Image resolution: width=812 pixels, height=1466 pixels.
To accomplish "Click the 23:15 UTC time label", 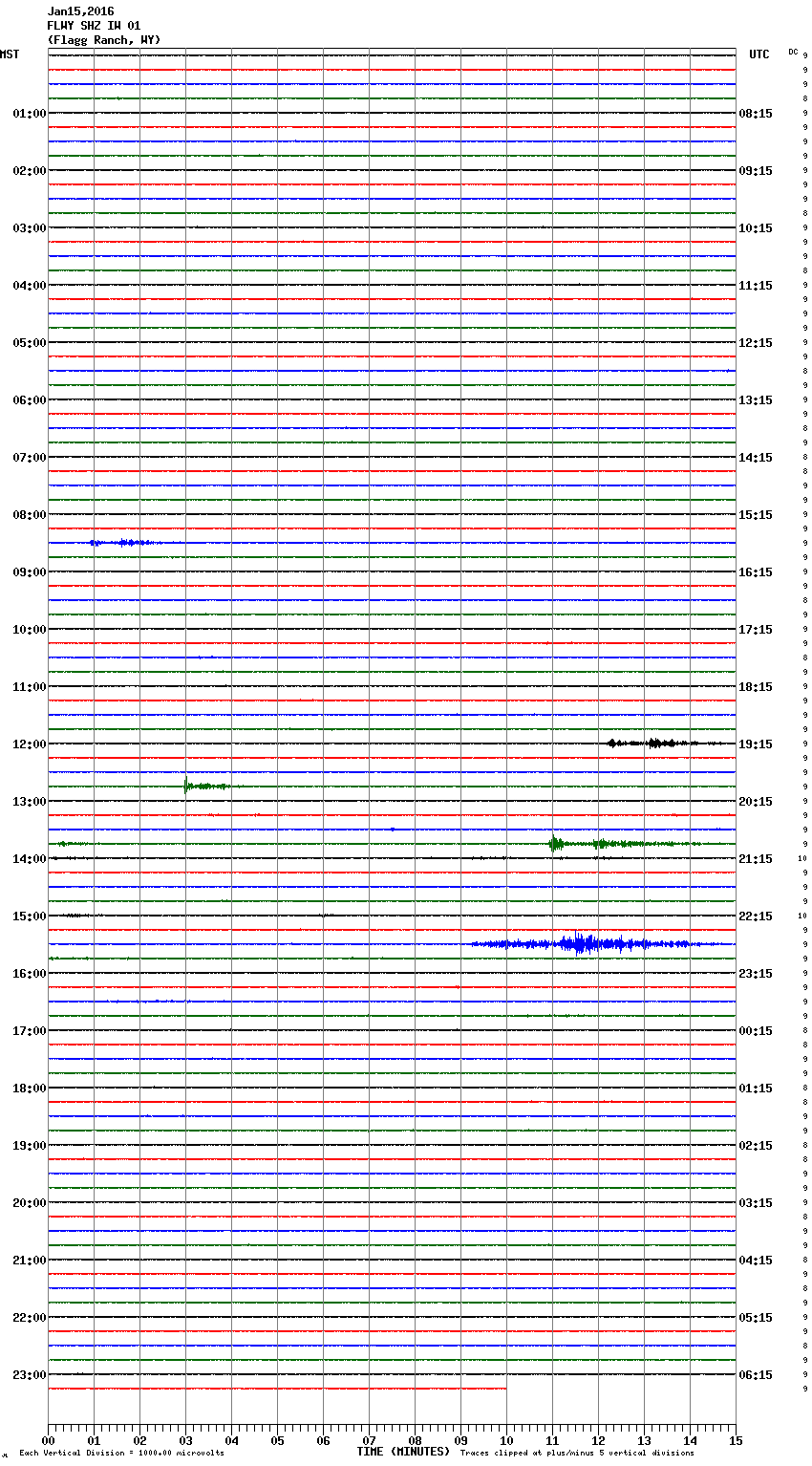I will [x=756, y=974].
